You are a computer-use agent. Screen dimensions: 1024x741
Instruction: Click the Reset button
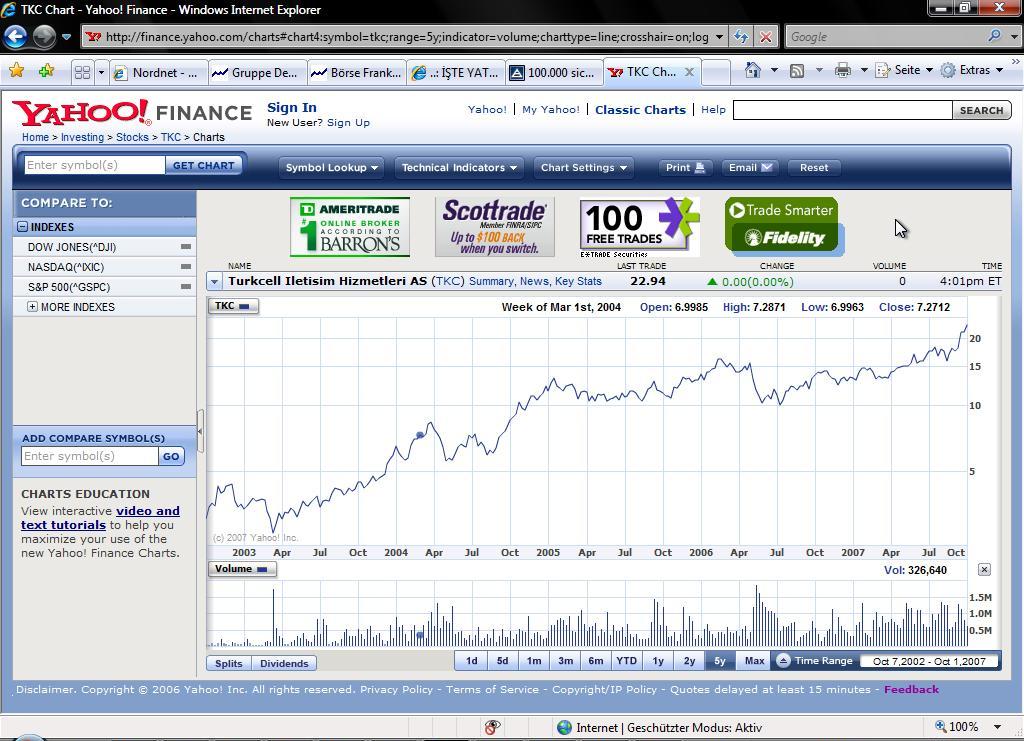click(x=814, y=168)
